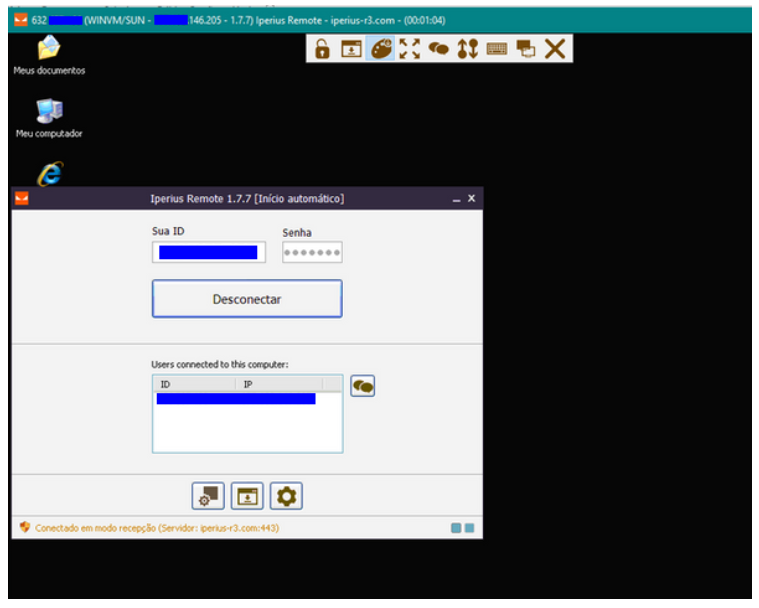Screen dimensions: 759x608
Task: Select Meu computador desktop icon
Action: click(49, 118)
